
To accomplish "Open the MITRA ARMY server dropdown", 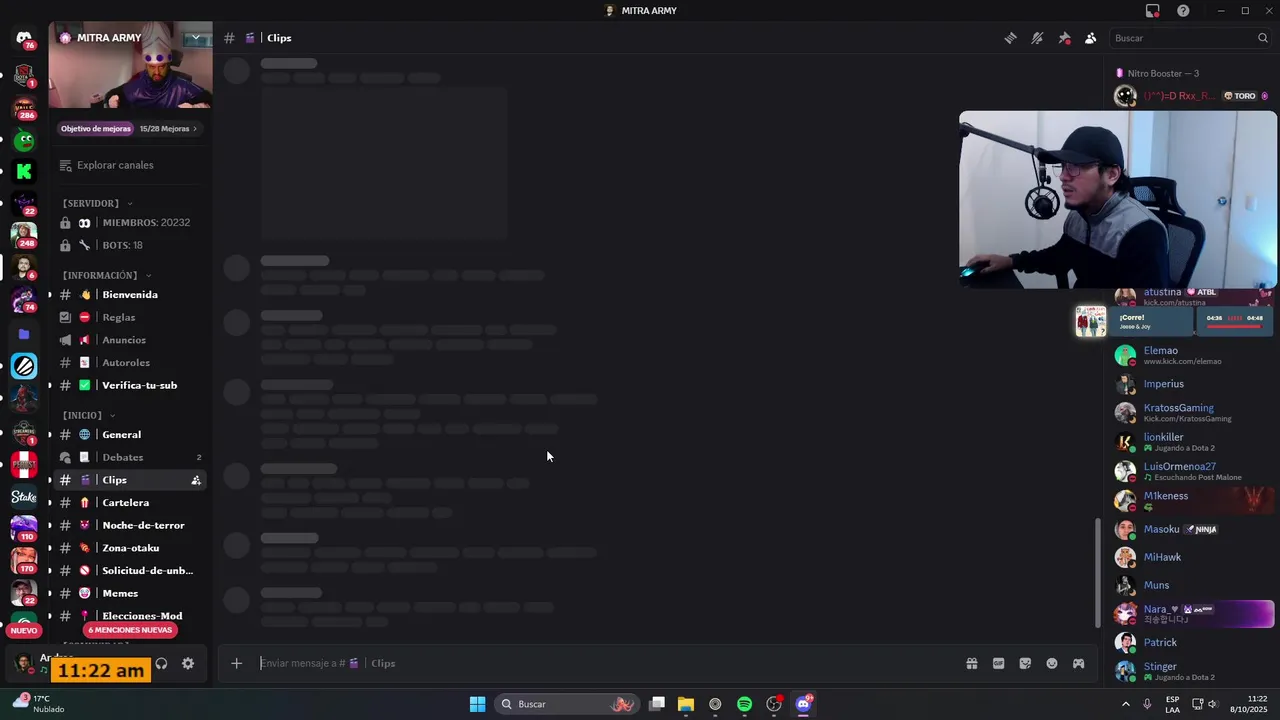I will click(196, 38).
